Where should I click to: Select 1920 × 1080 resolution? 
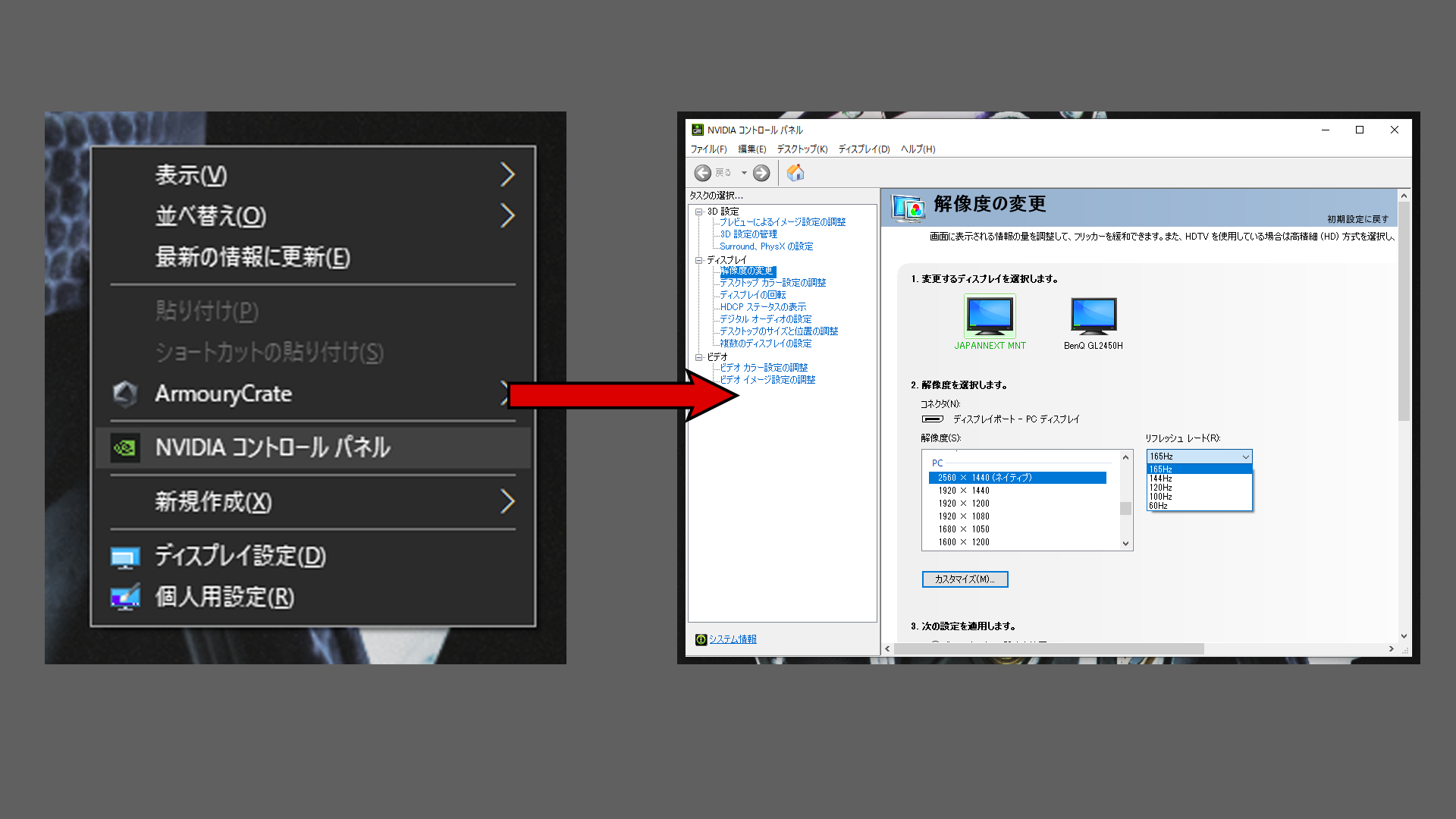point(963,516)
